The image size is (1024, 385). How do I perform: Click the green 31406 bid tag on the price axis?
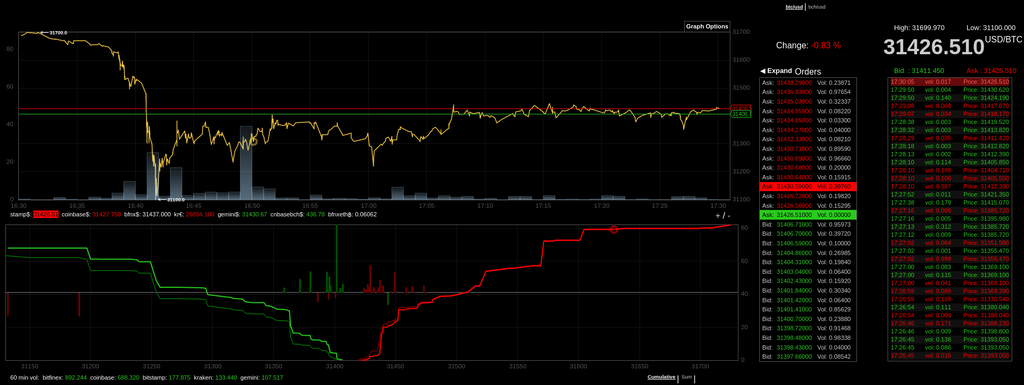741,114
